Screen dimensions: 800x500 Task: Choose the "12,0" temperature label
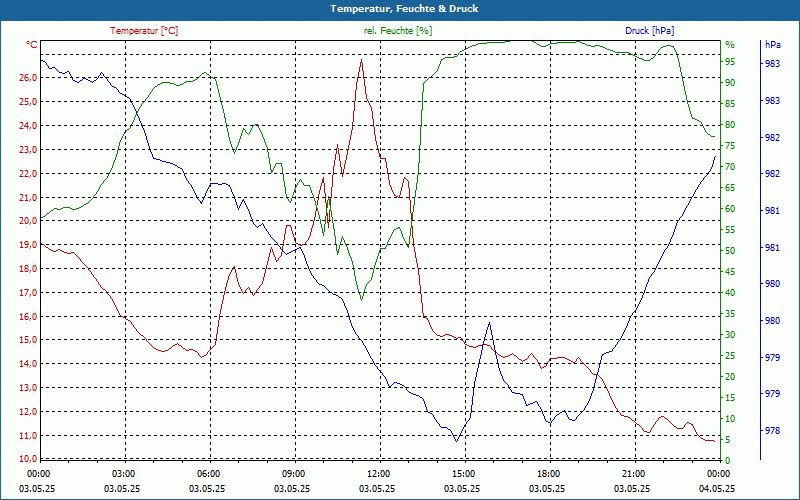click(28, 412)
